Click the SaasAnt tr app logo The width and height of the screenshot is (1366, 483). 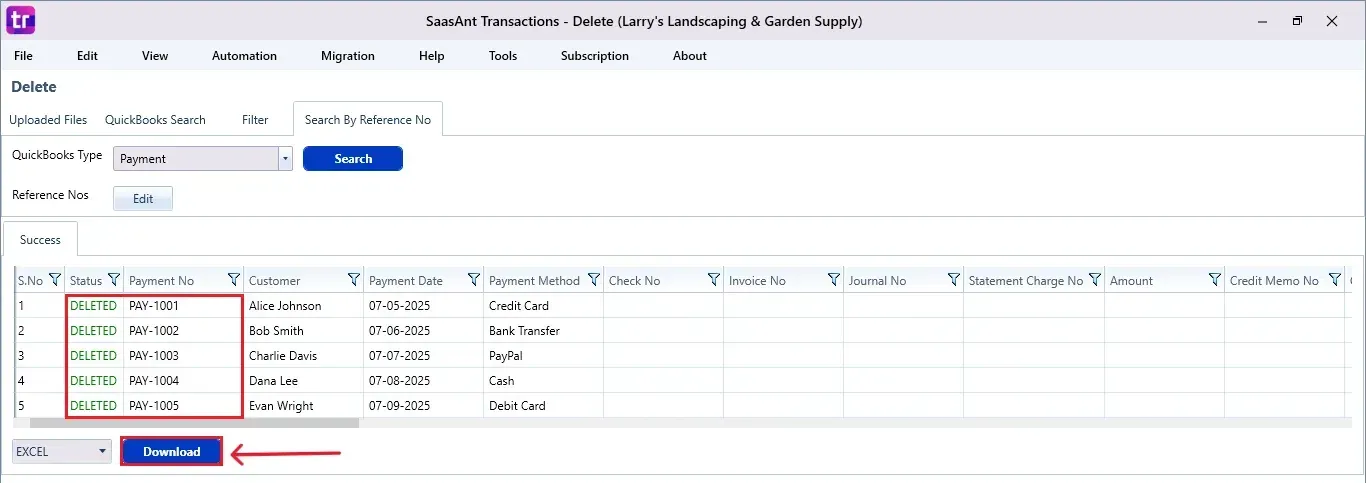[x=20, y=20]
